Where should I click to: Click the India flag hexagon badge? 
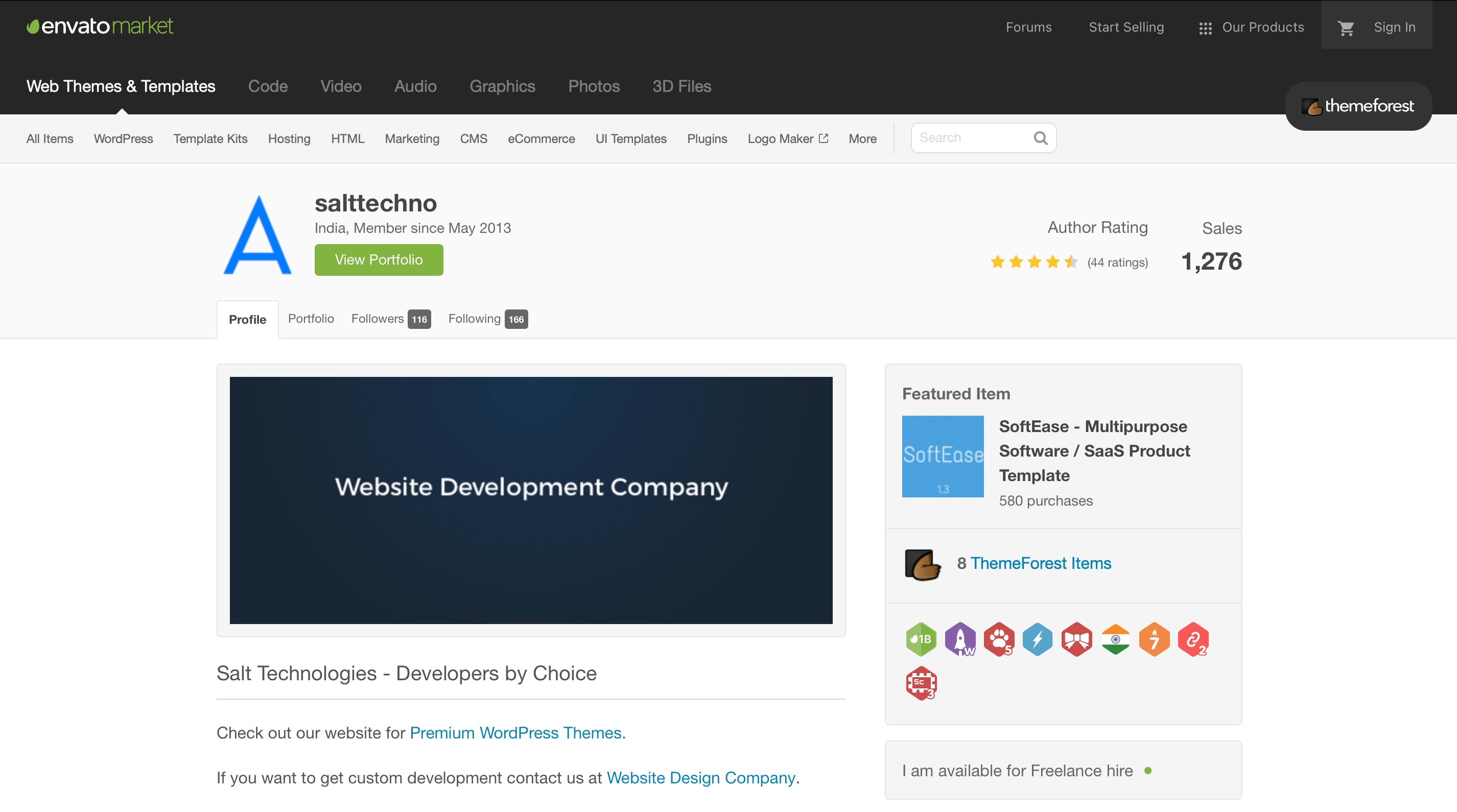click(x=1115, y=639)
